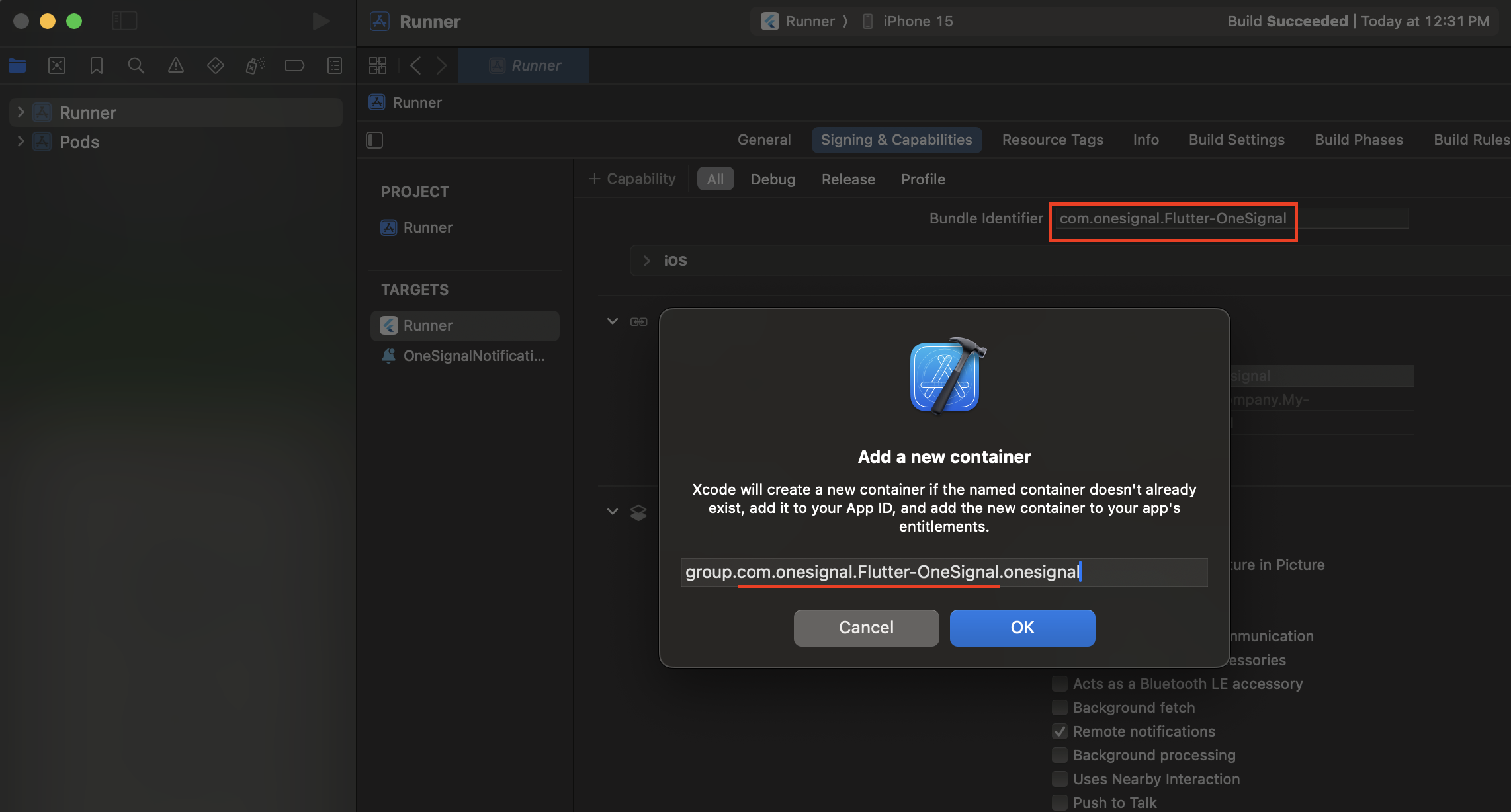Select the Release configuration filter
The height and width of the screenshot is (812, 1511).
(848, 179)
